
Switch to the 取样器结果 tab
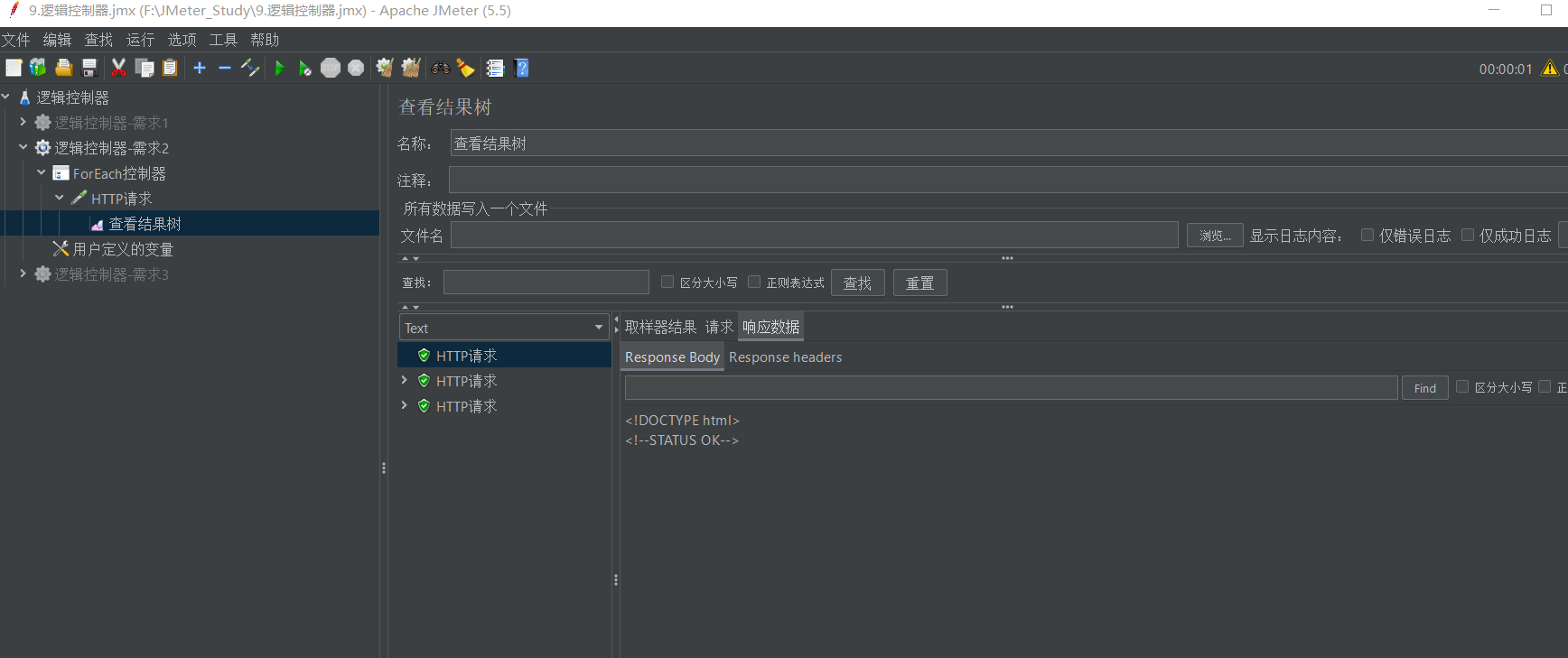tap(660, 327)
